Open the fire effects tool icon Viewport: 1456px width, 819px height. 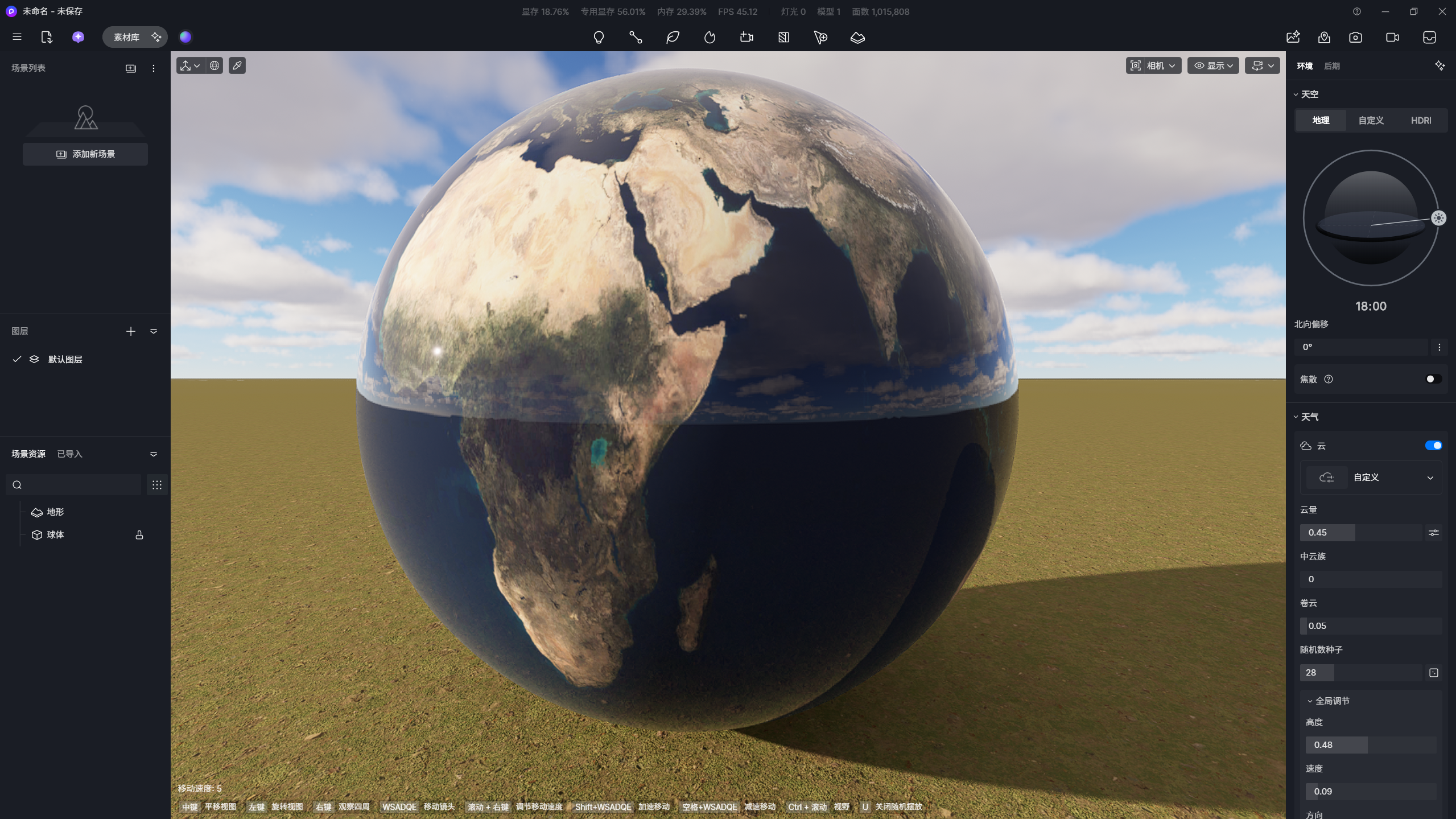(710, 38)
